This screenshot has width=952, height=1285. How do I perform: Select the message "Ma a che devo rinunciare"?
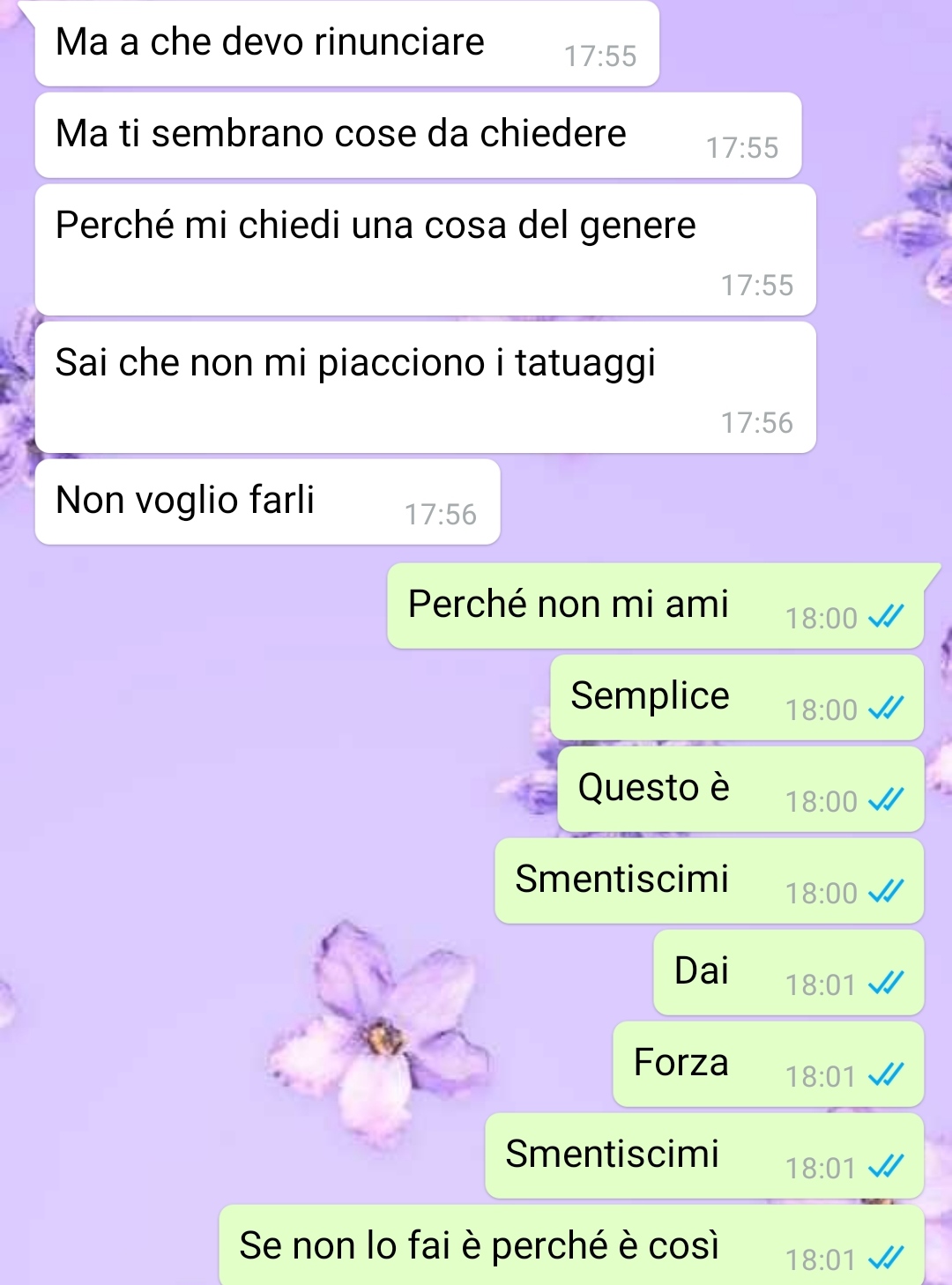tap(347, 43)
